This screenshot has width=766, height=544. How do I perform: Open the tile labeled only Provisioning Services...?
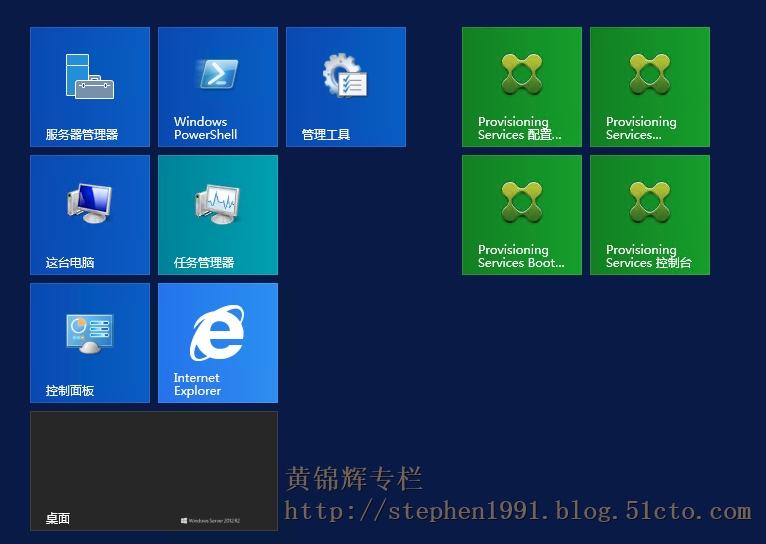pos(650,87)
